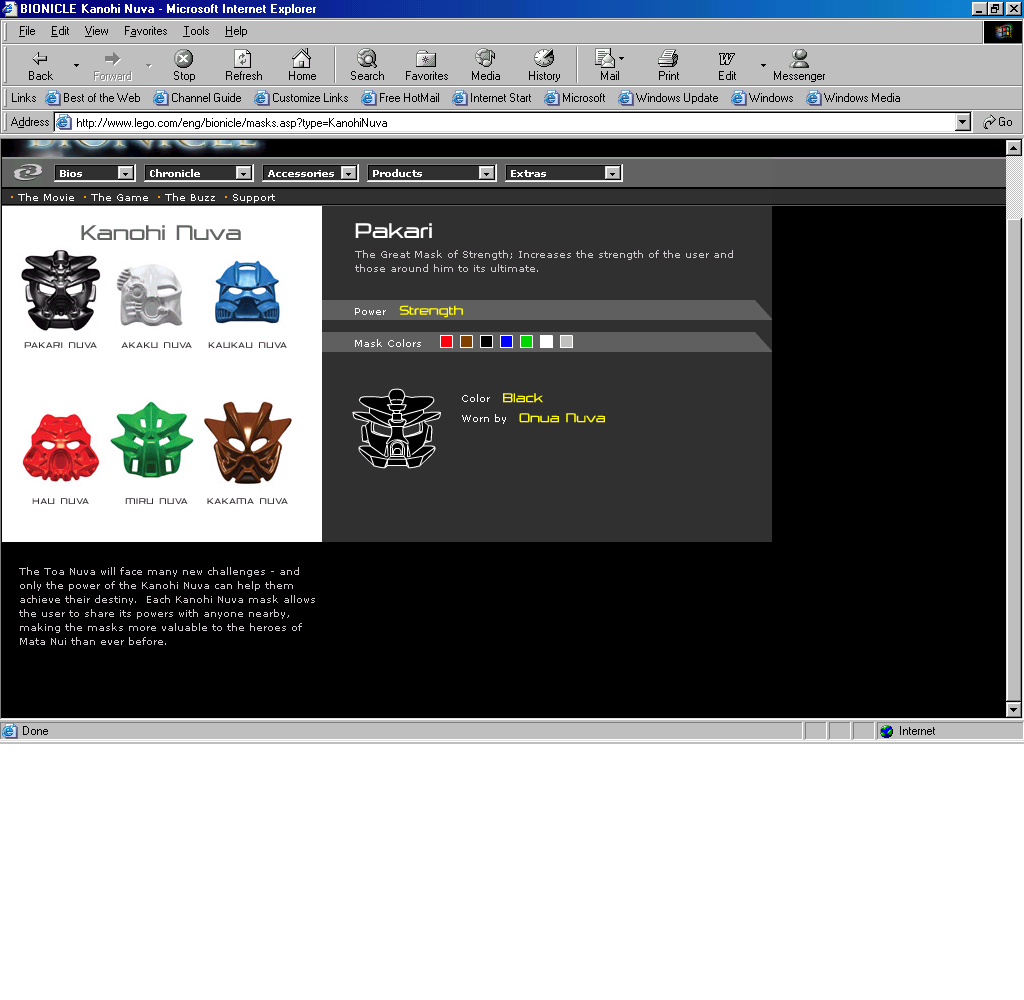Screen dimensions: 1024x1000
Task: Click the Refresh page icon
Action: [243, 59]
